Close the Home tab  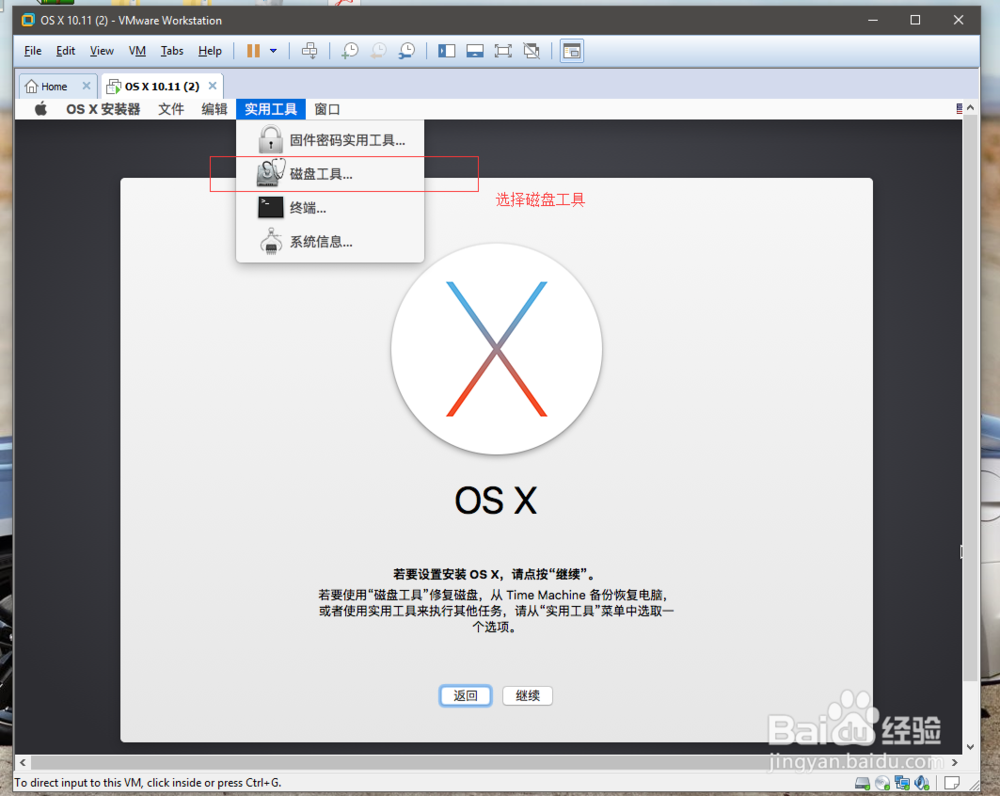coord(86,85)
